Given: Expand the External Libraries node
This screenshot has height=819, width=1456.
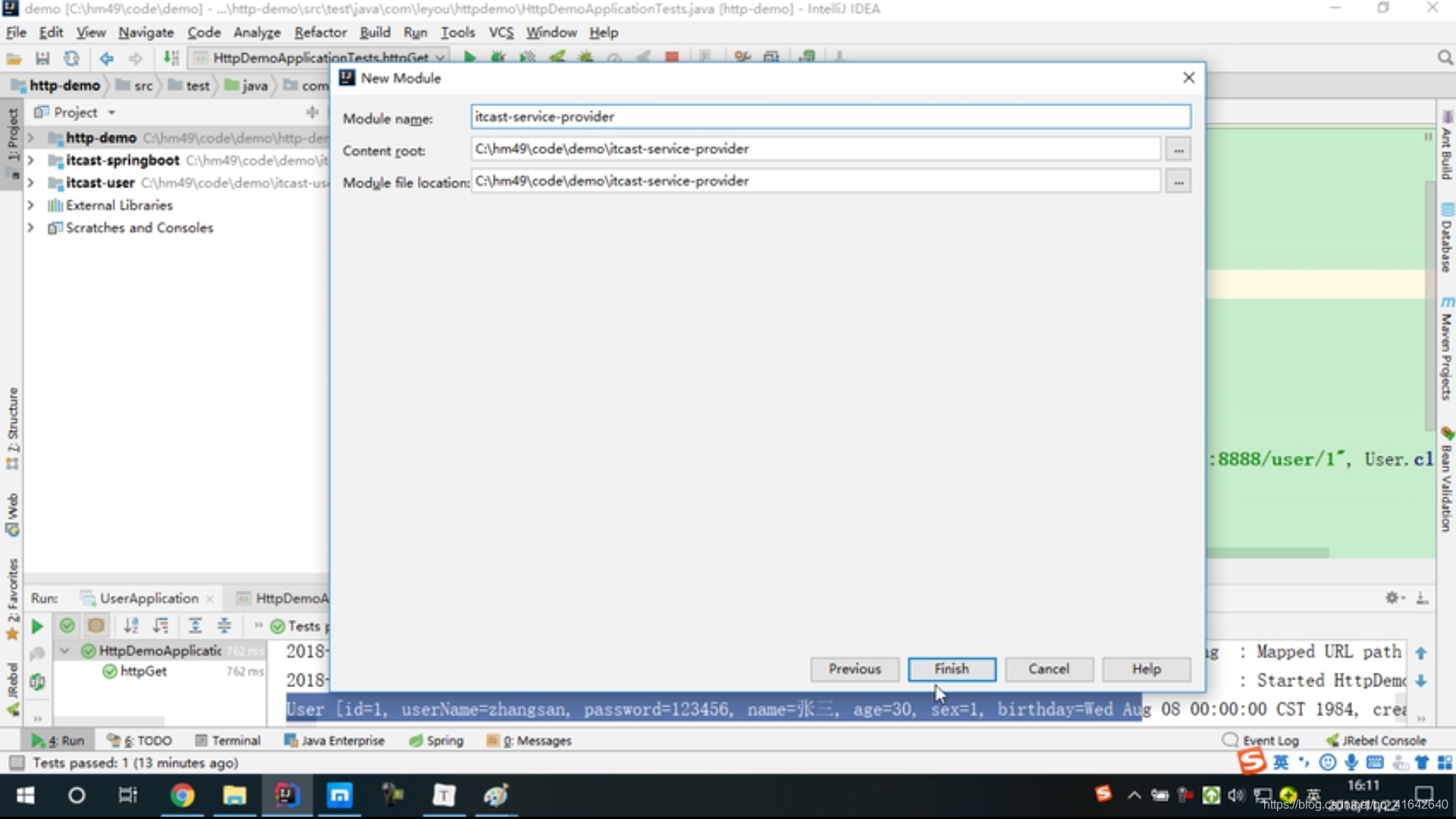Looking at the screenshot, I should 30,206.
